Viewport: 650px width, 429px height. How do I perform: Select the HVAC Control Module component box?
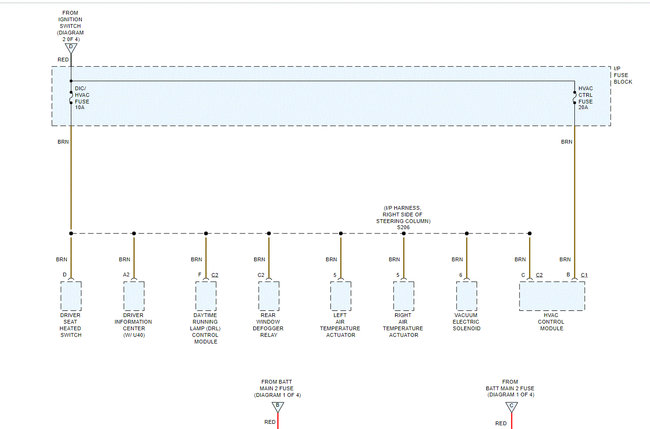tap(552, 296)
